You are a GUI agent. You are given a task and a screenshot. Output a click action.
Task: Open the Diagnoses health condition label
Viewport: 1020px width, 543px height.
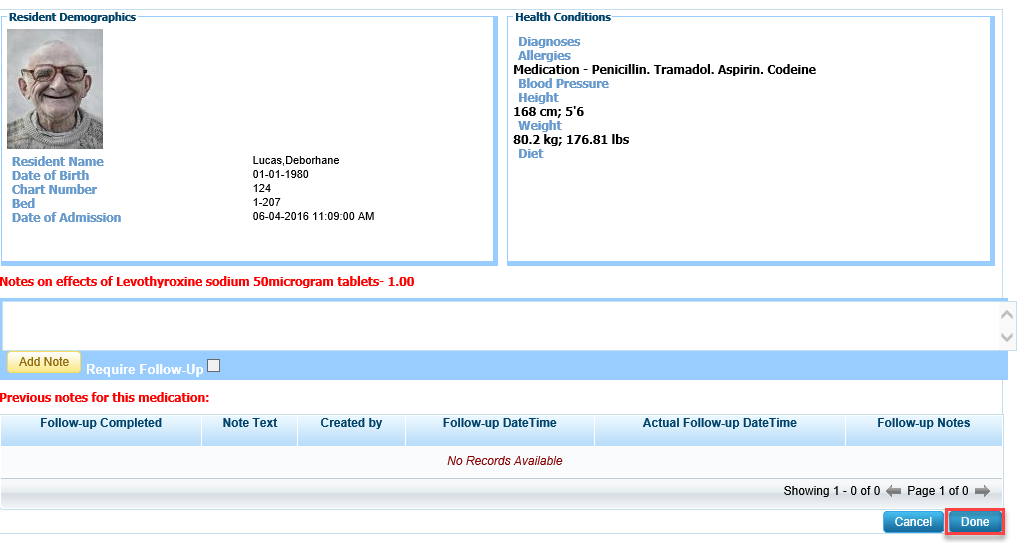[x=549, y=42]
